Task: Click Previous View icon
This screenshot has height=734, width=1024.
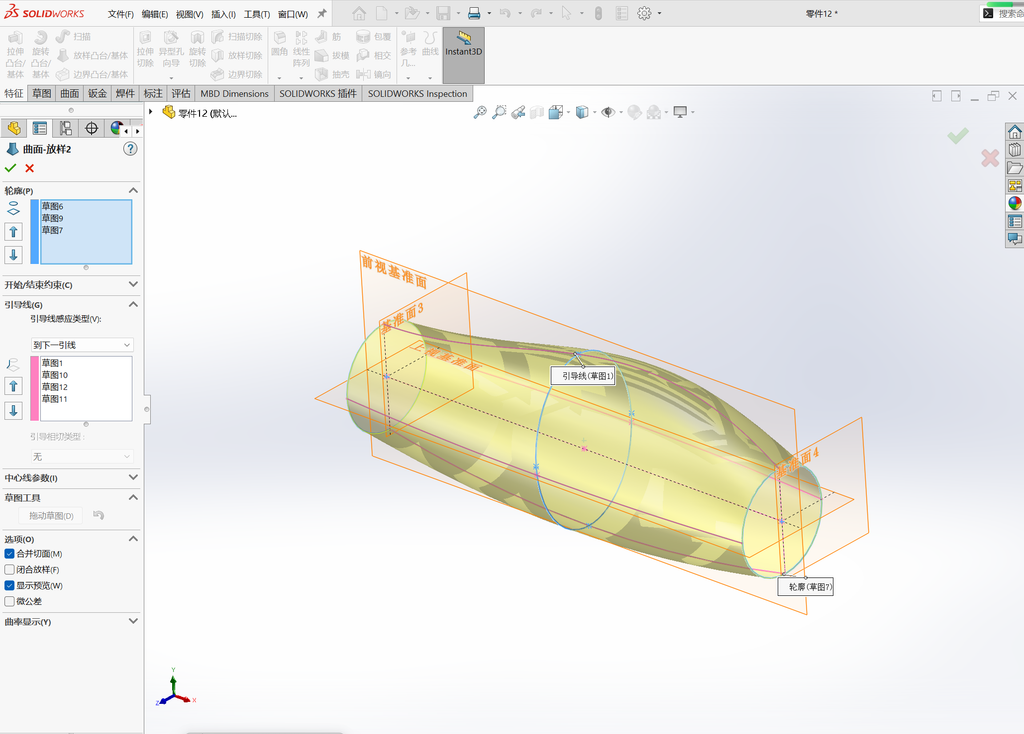Action: tap(519, 112)
